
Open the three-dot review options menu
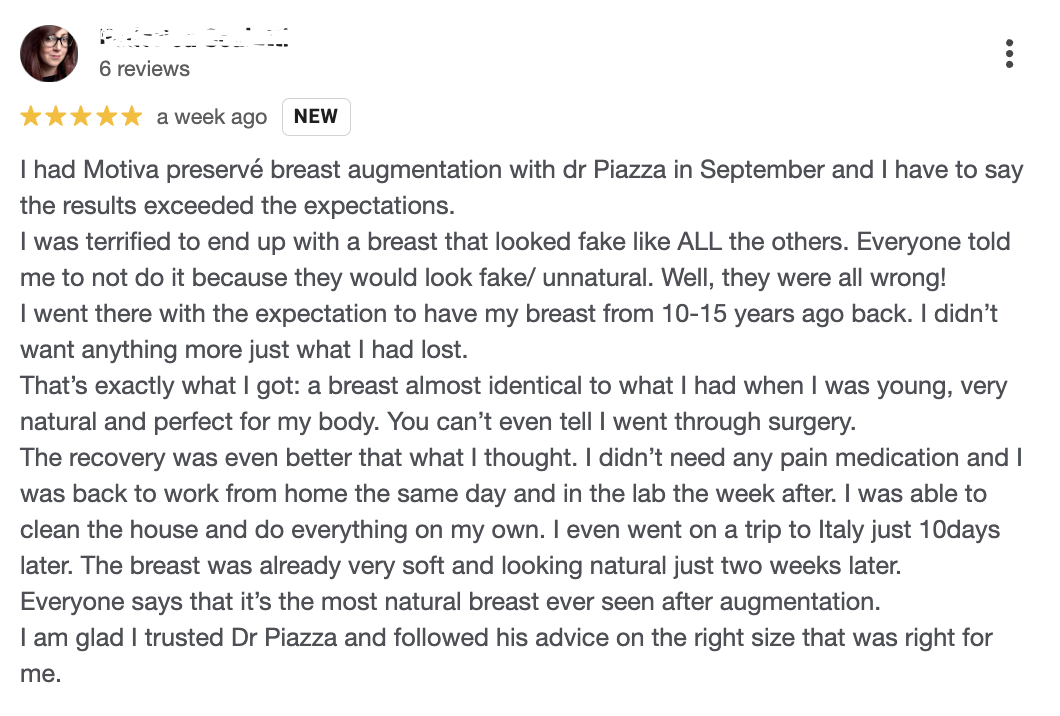(1011, 53)
